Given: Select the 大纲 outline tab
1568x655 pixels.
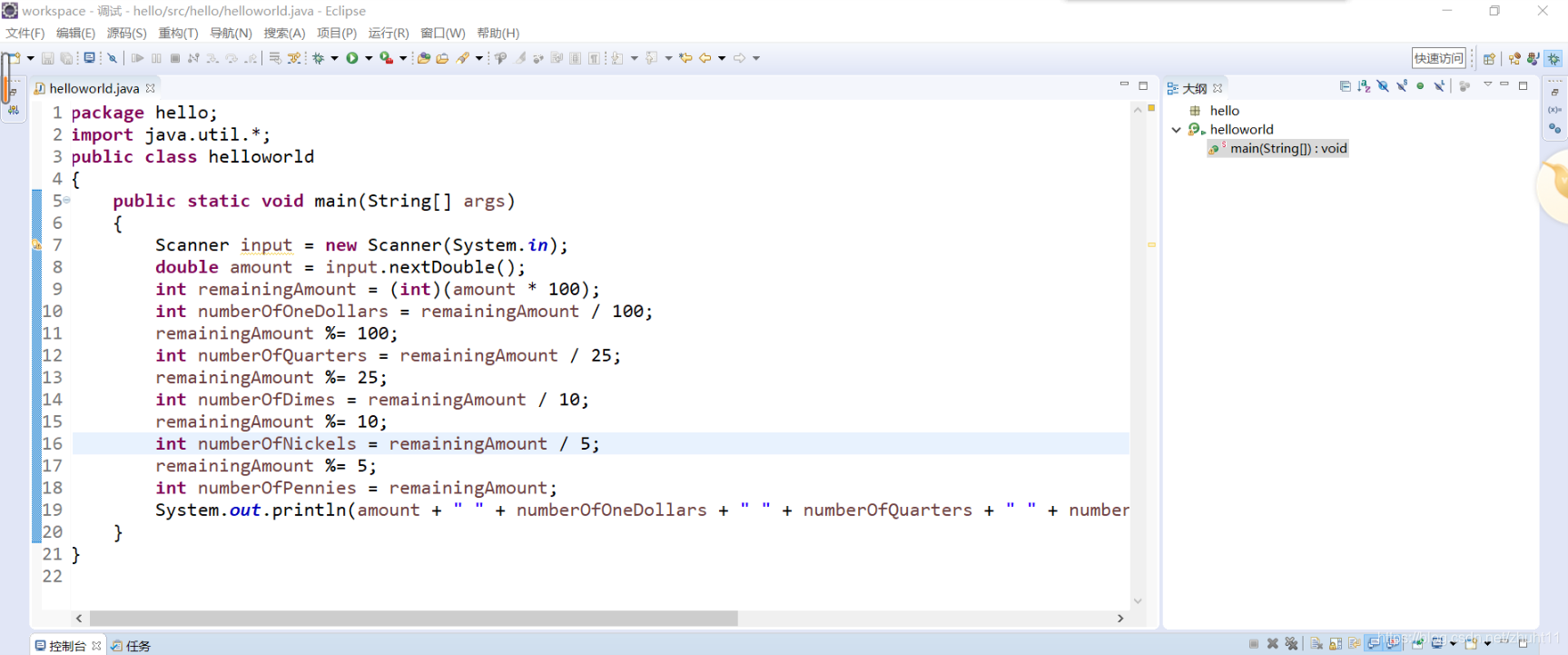Looking at the screenshot, I should [1194, 88].
